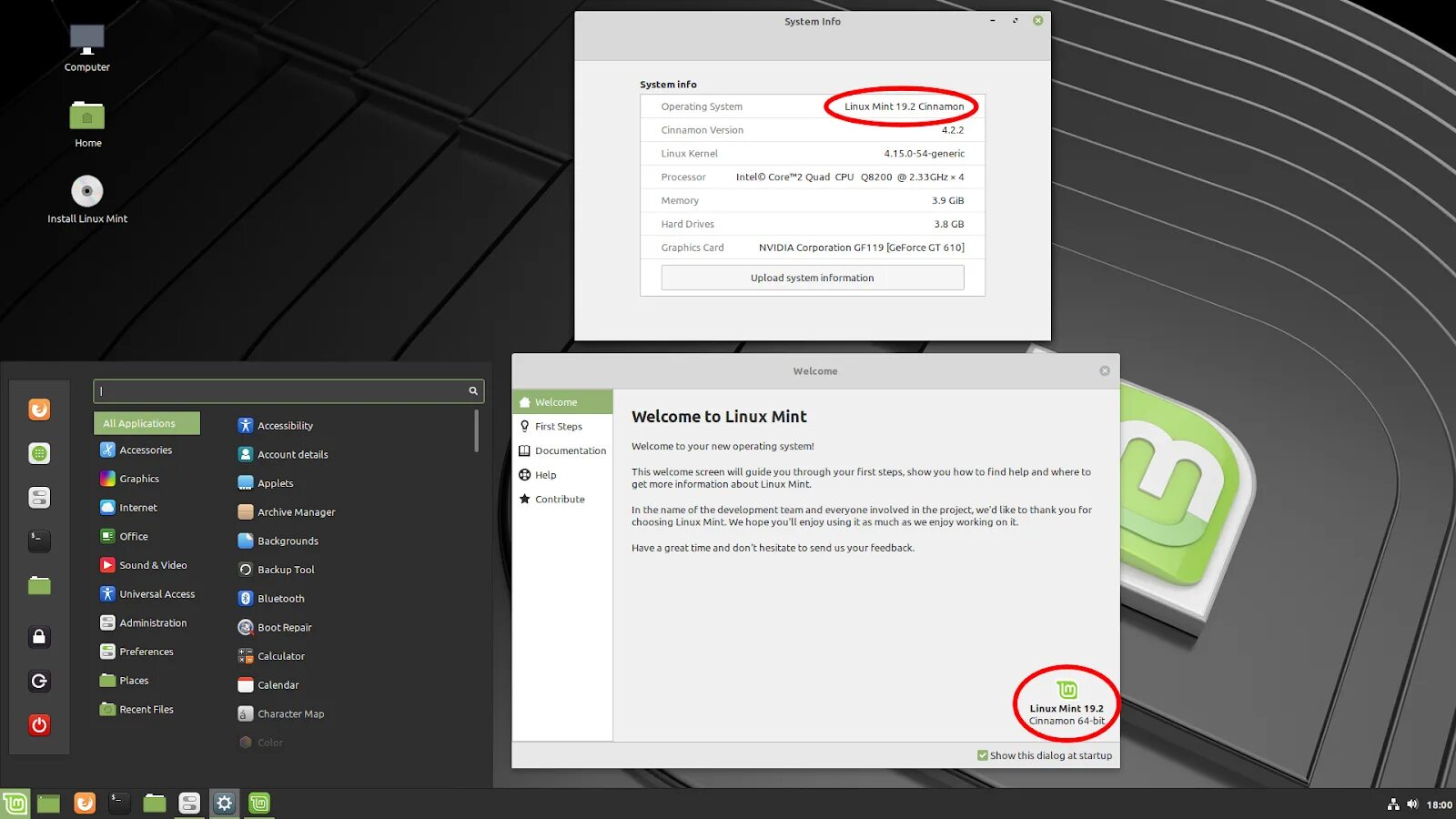Select the Accessories category
Screen dimensions: 1456x819
pyautogui.click(x=147, y=450)
